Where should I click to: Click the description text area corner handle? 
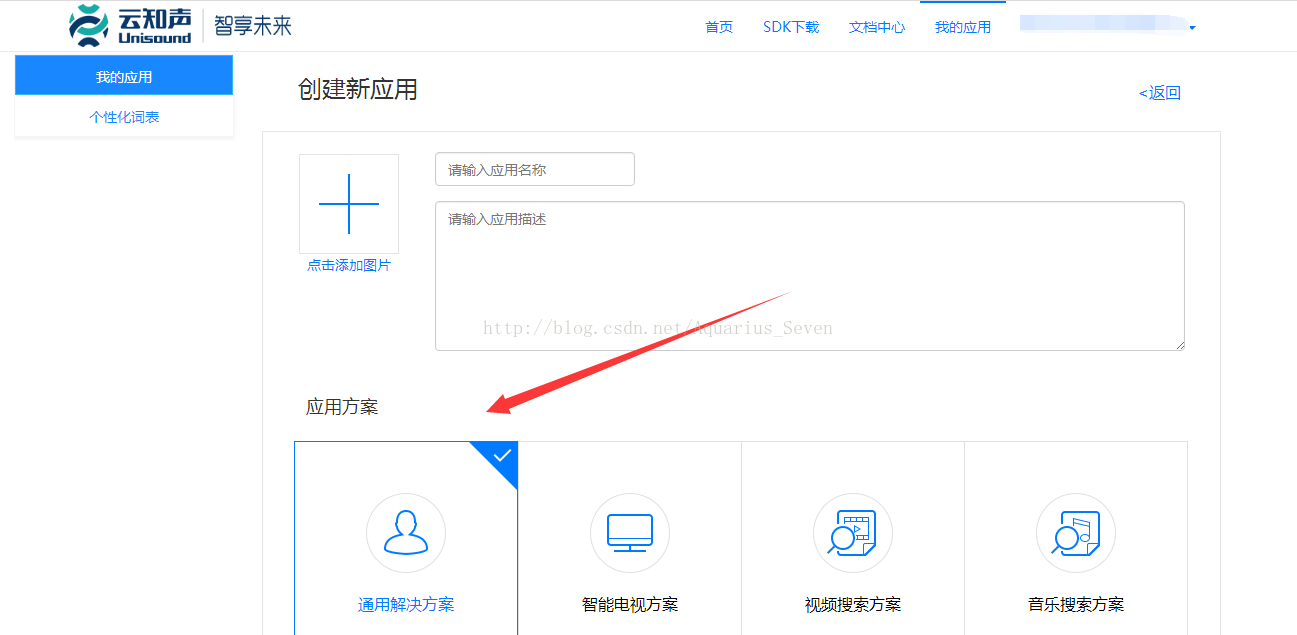1179,345
